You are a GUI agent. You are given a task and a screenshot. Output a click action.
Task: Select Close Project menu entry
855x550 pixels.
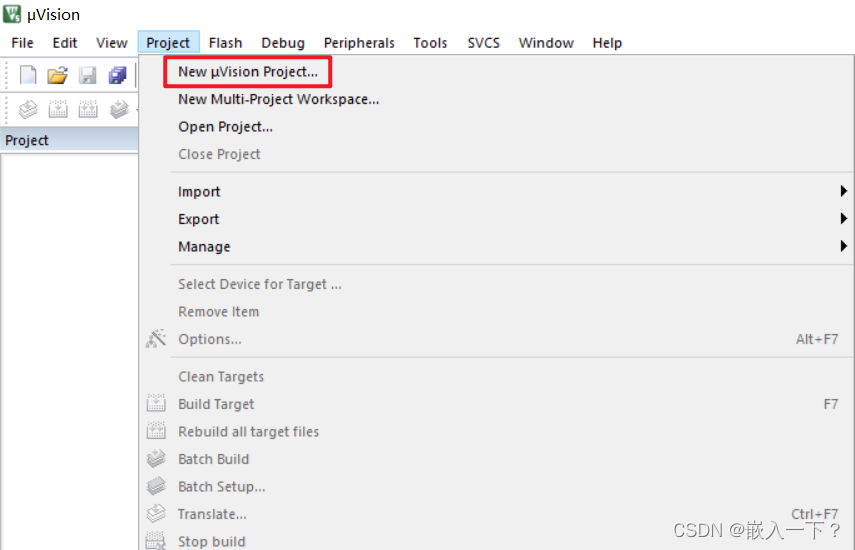click(x=497, y=154)
